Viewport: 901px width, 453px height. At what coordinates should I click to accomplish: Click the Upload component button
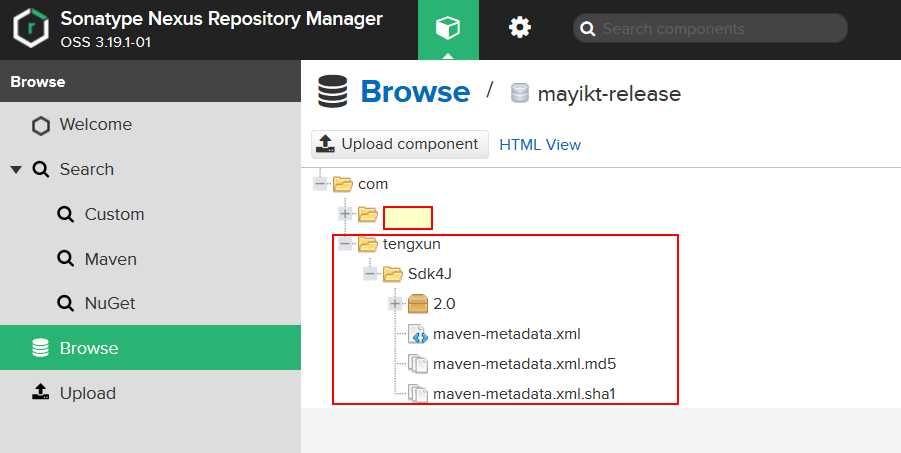pos(400,144)
